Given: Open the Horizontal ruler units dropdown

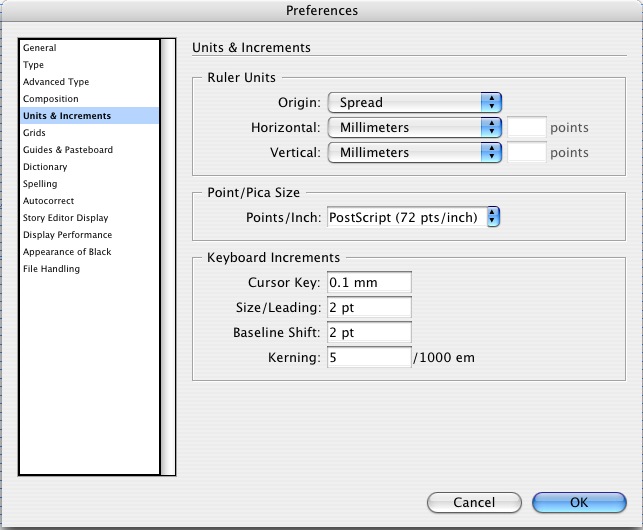Looking at the screenshot, I should coord(415,128).
